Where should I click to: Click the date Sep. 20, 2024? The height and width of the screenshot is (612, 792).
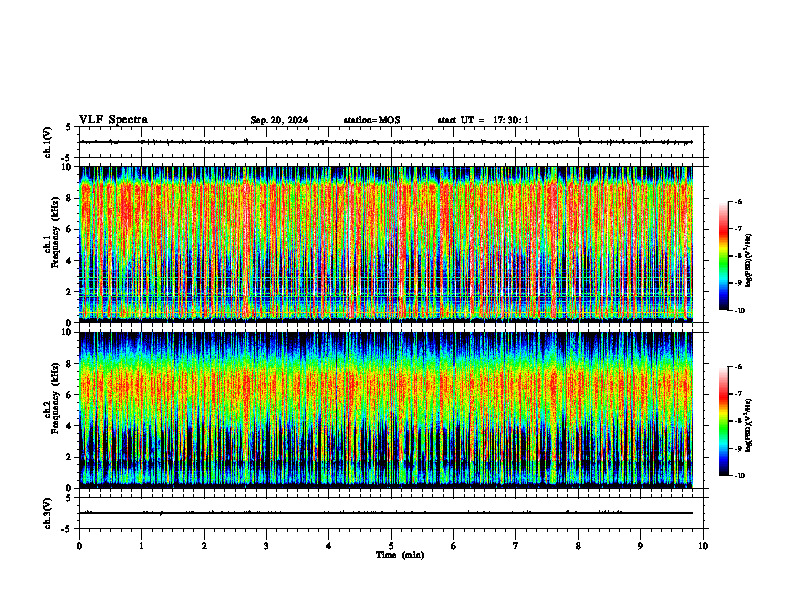coord(279,120)
